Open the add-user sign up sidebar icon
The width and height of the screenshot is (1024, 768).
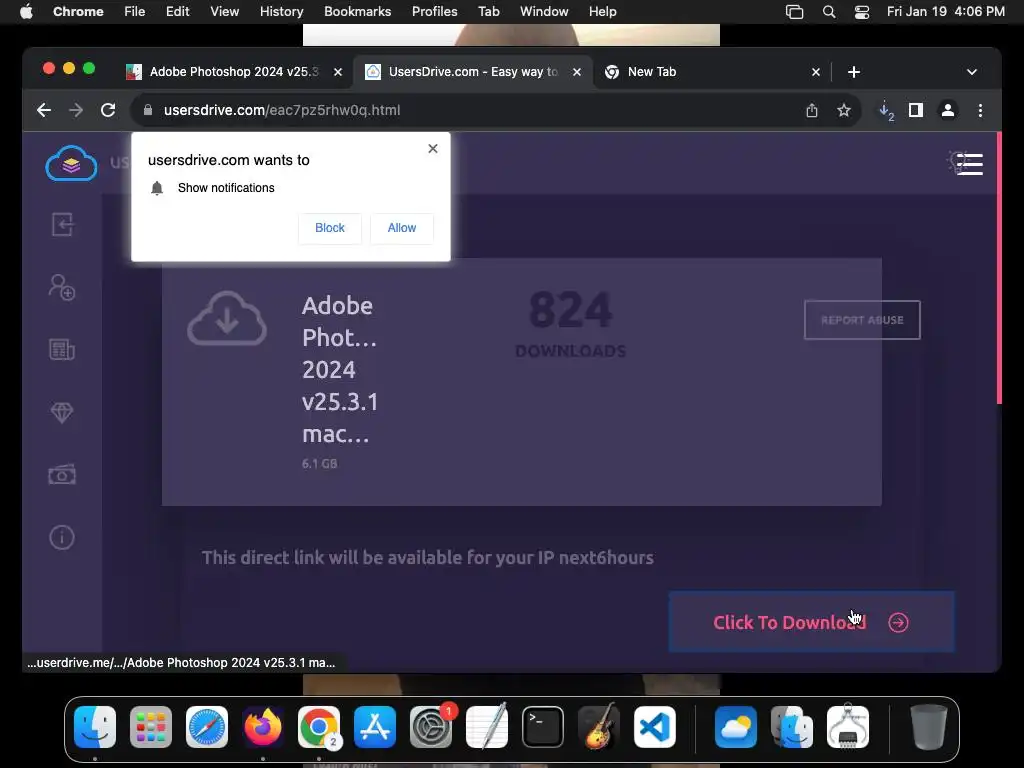click(x=62, y=287)
